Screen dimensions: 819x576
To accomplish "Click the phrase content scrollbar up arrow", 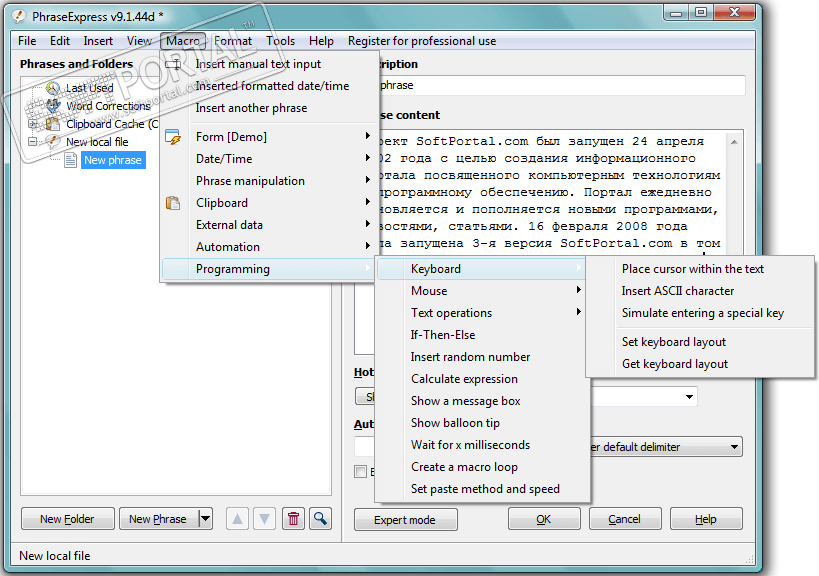I will (x=734, y=142).
